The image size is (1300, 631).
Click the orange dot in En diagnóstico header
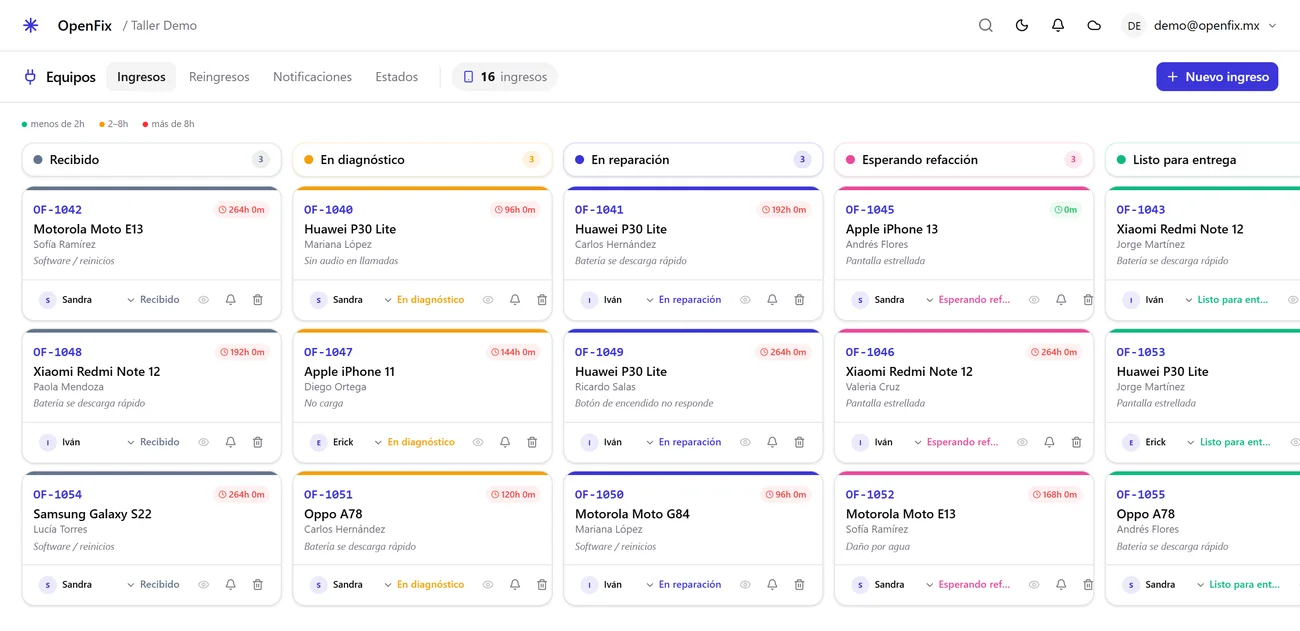[309, 160]
